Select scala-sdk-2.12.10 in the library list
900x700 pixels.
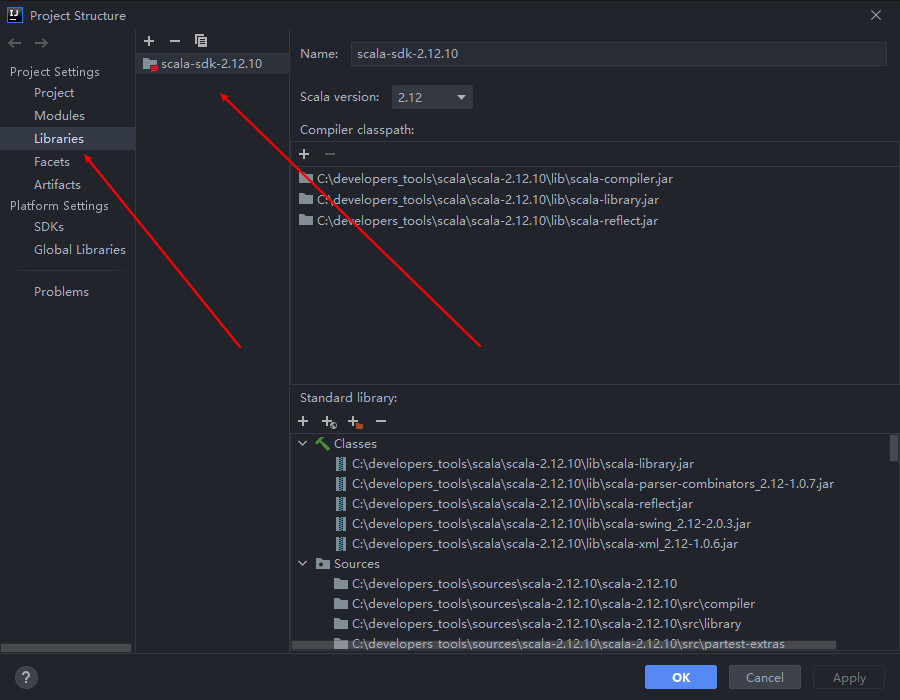pyautogui.click(x=212, y=64)
